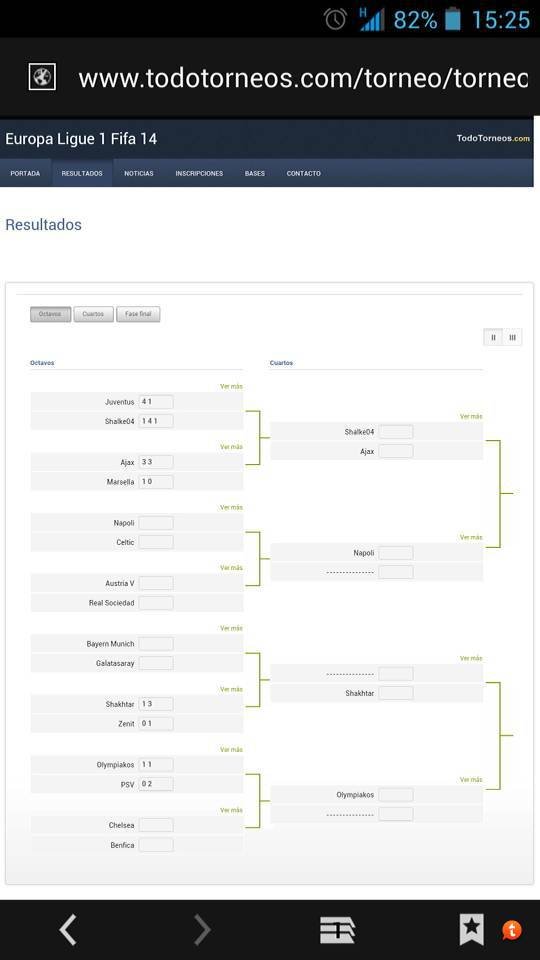Click the TodoTorneos.com logo link

point(493,138)
